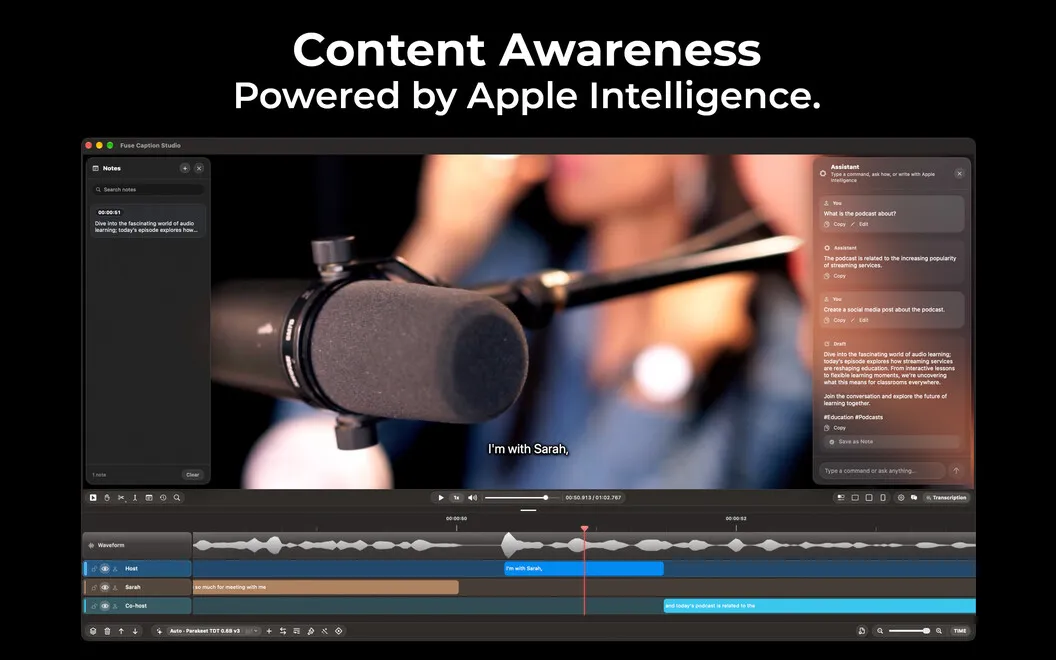Toggle the assistant chat bubbles icon
The width and height of the screenshot is (1056, 660).
point(914,498)
